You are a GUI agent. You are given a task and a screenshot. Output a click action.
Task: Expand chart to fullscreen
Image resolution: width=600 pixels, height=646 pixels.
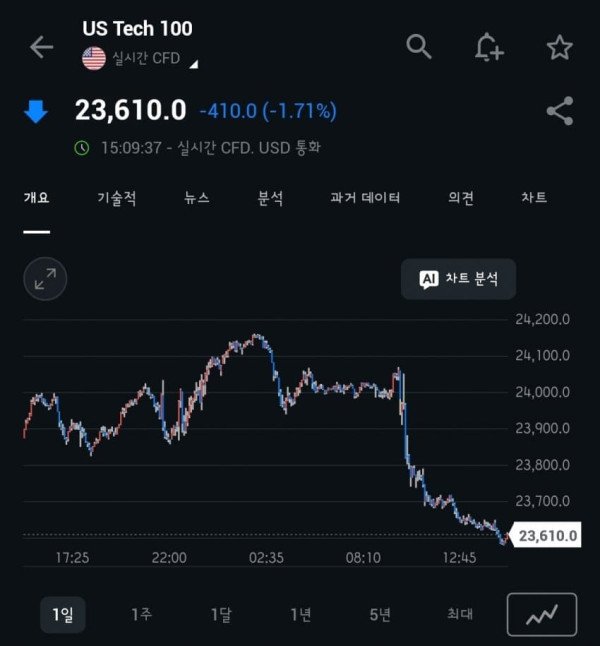click(45, 280)
